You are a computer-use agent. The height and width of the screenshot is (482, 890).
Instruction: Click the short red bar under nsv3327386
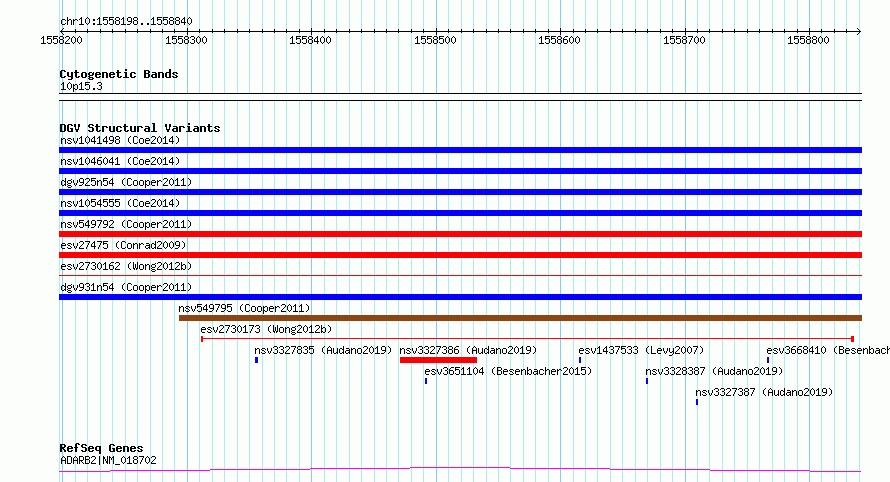pos(438,360)
